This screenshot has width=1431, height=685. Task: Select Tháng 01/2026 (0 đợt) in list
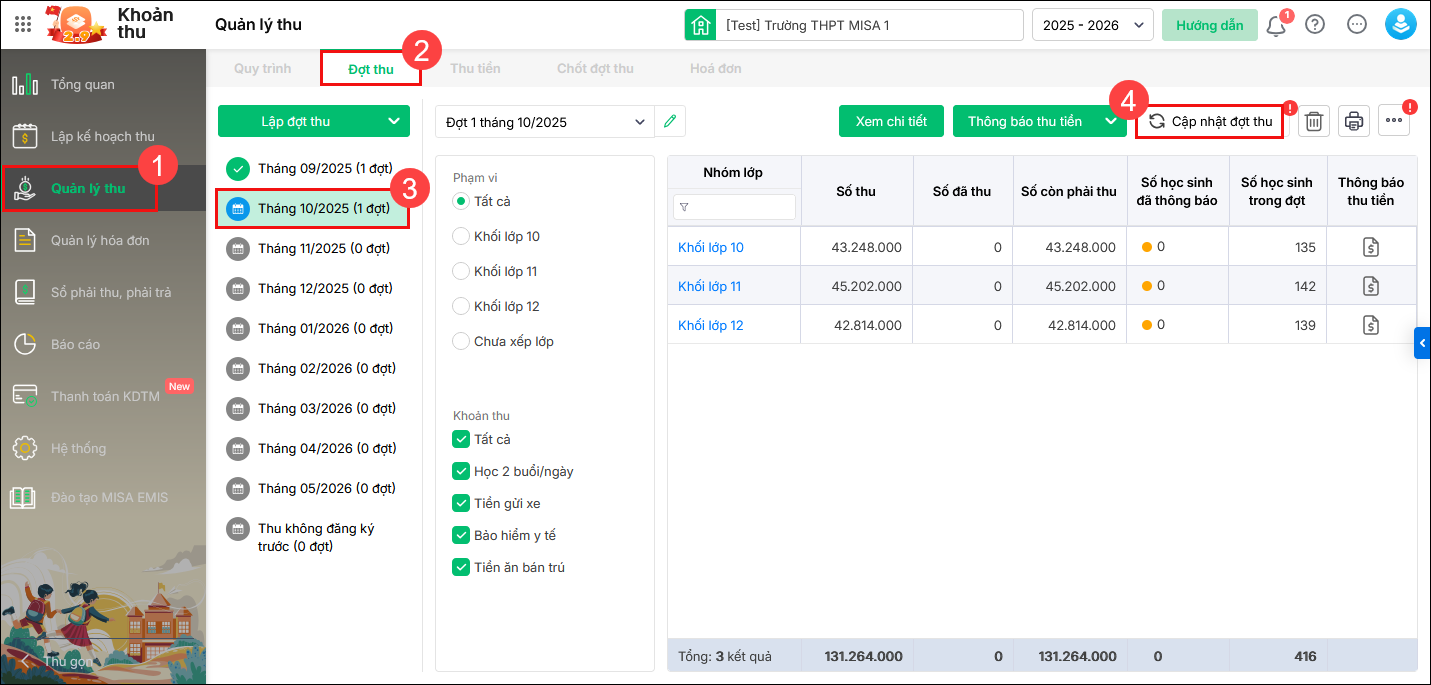(x=313, y=328)
